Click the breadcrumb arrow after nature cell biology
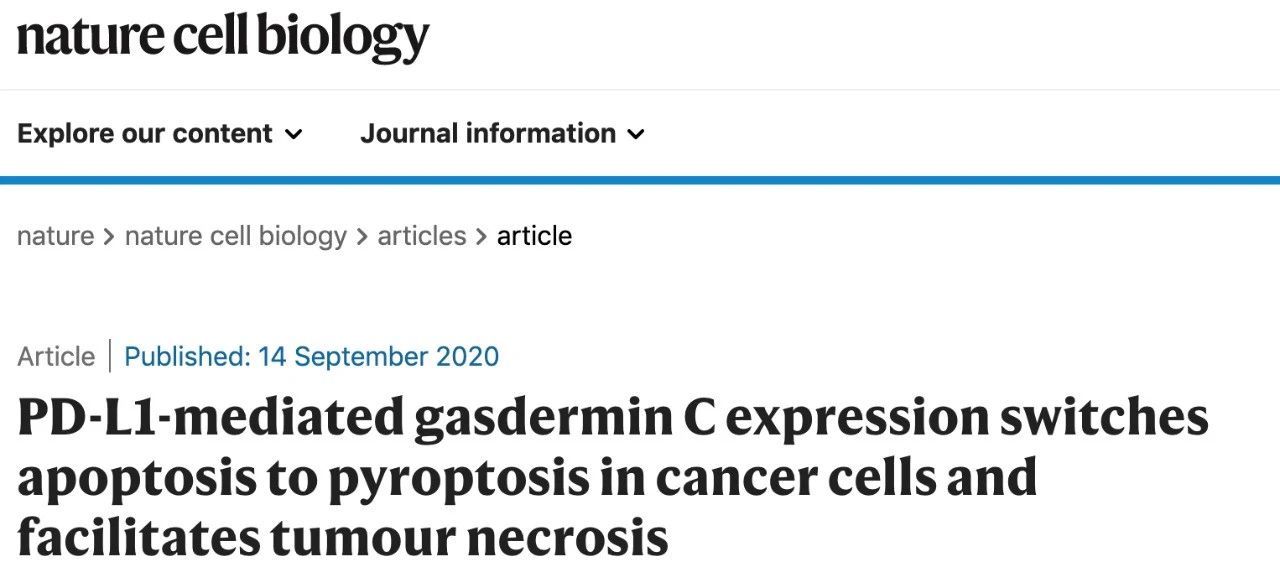The width and height of the screenshot is (1280, 574). click(x=362, y=237)
